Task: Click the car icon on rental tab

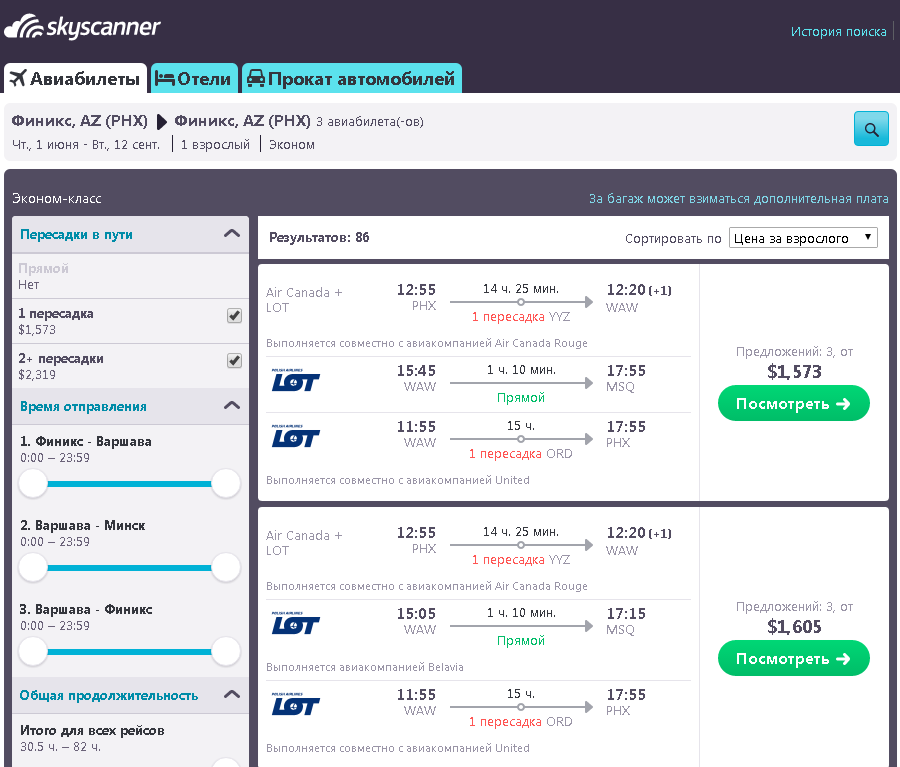Action: [255, 79]
